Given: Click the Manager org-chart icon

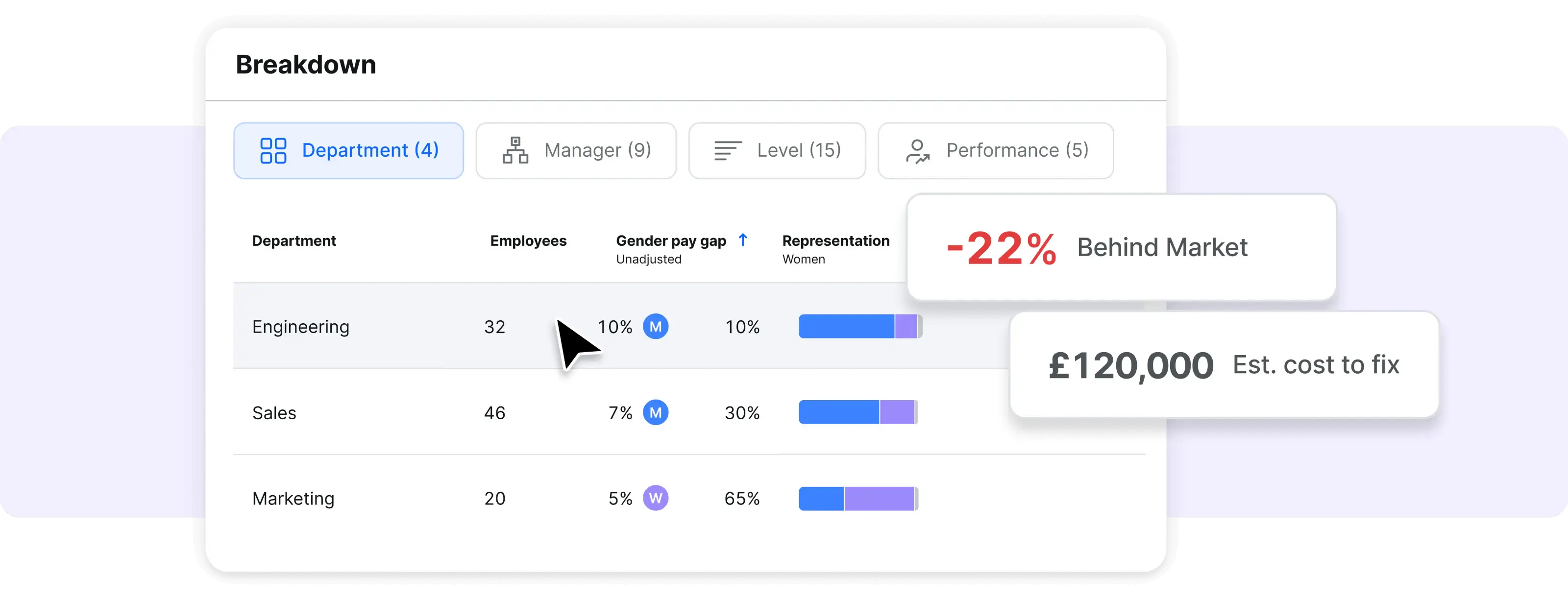Looking at the screenshot, I should [514, 150].
